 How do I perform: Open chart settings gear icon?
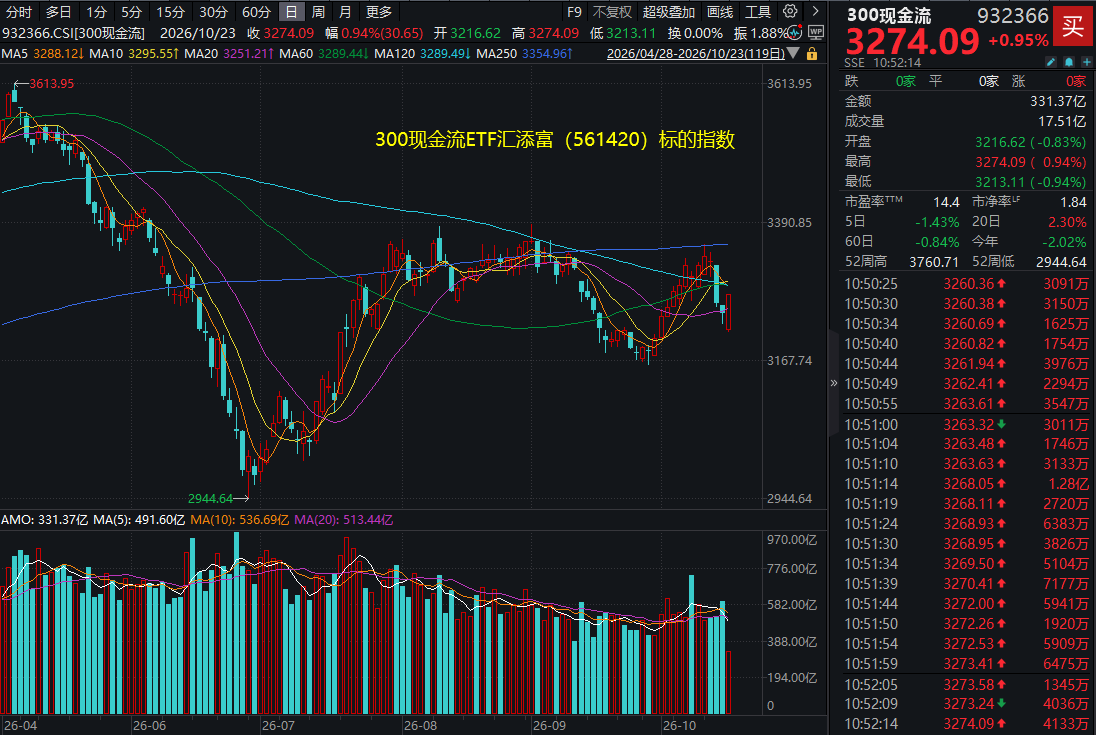coord(790,11)
